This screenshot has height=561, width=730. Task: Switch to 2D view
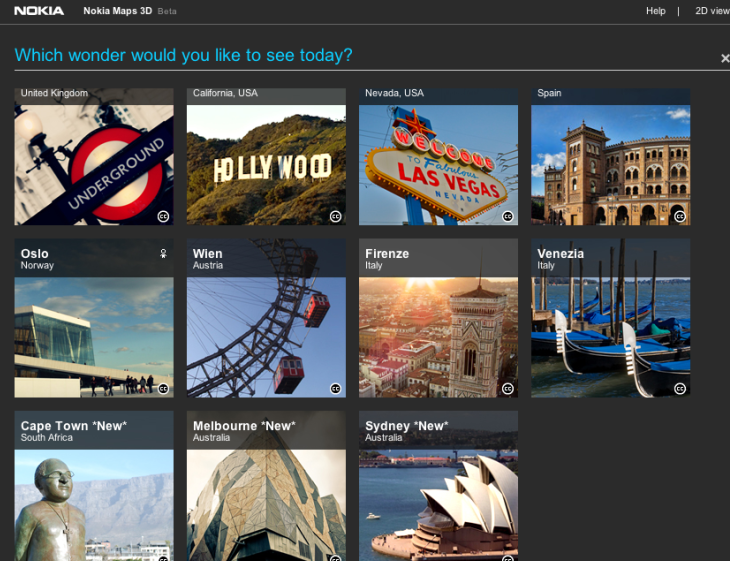point(712,11)
